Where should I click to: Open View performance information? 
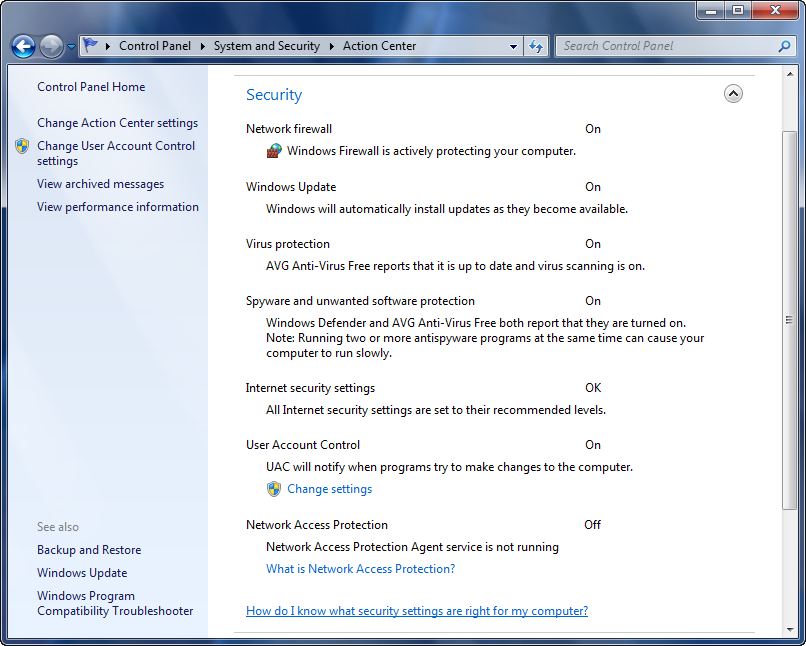(118, 207)
